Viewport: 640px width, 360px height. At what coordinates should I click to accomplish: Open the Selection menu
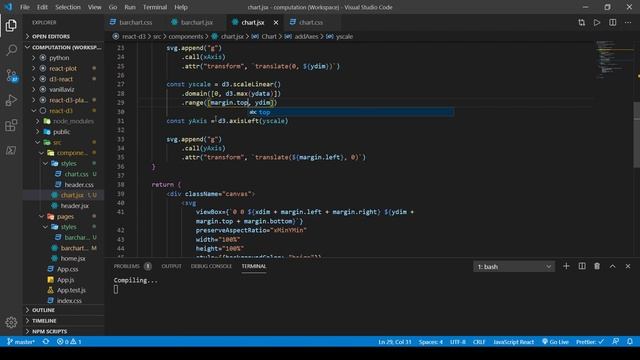[68, 7]
